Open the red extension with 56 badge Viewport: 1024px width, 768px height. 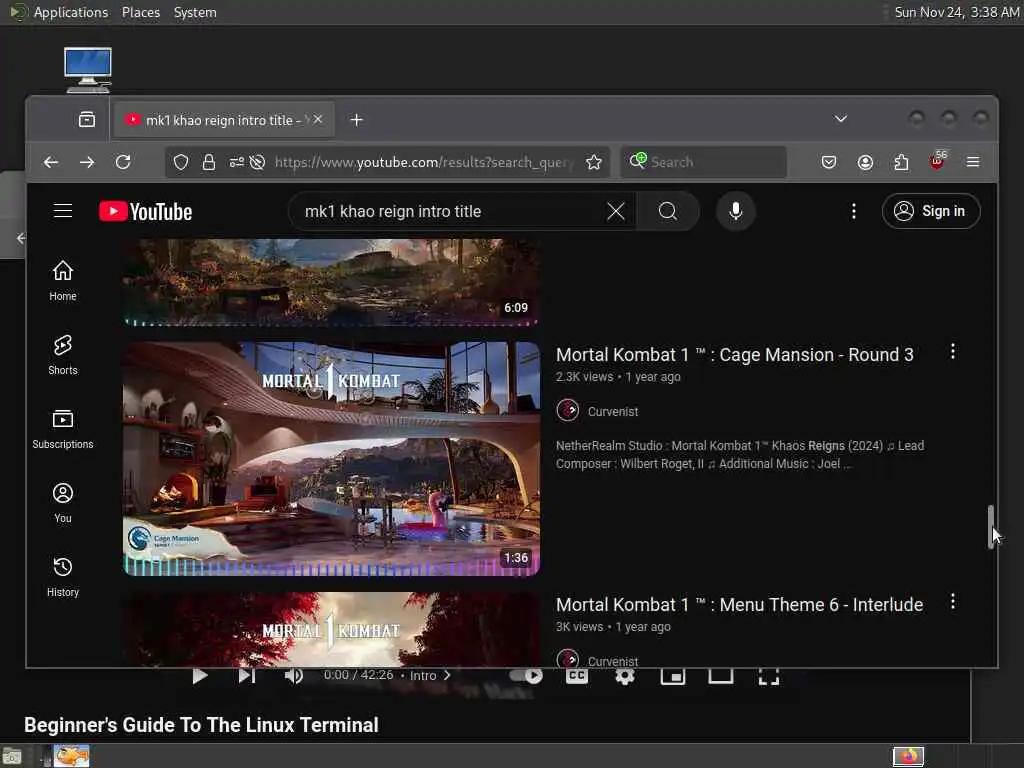click(937, 161)
